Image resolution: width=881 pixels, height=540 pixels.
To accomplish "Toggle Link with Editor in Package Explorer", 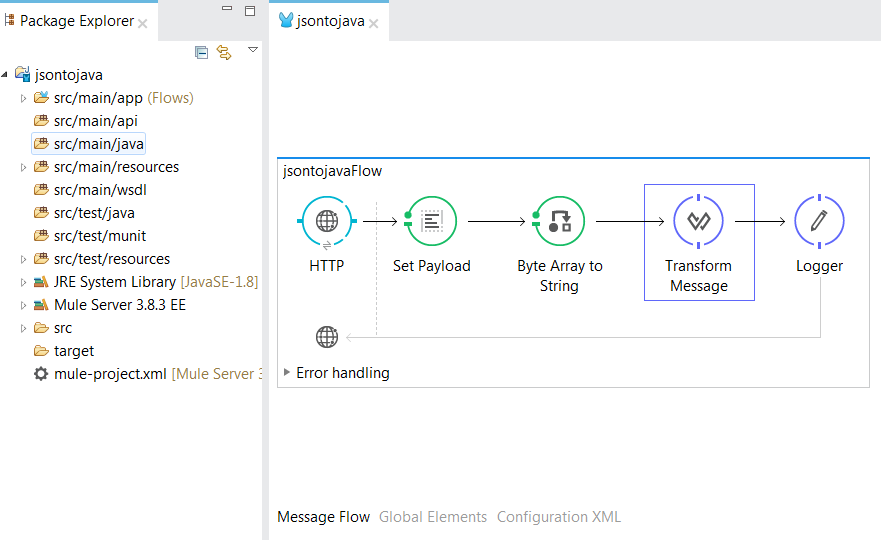I will 224,52.
